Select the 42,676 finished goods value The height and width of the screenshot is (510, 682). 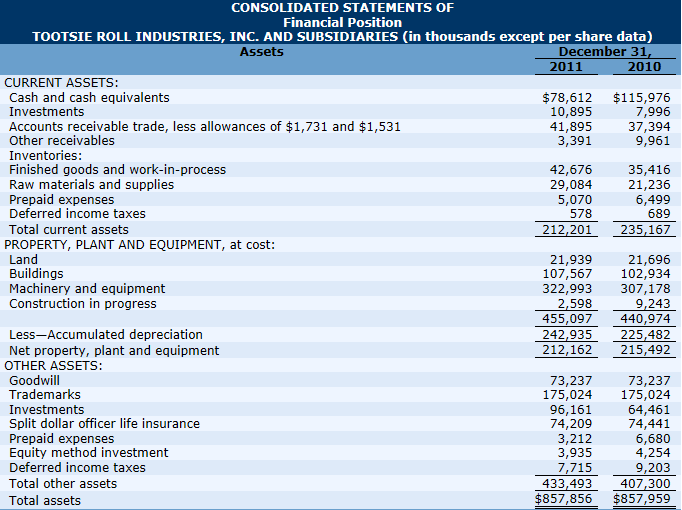click(x=571, y=170)
